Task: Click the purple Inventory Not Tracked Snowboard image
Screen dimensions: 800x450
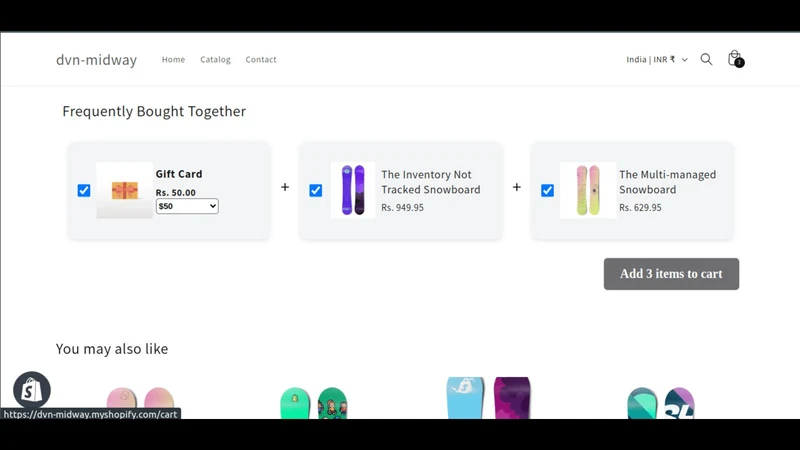Action: point(353,190)
